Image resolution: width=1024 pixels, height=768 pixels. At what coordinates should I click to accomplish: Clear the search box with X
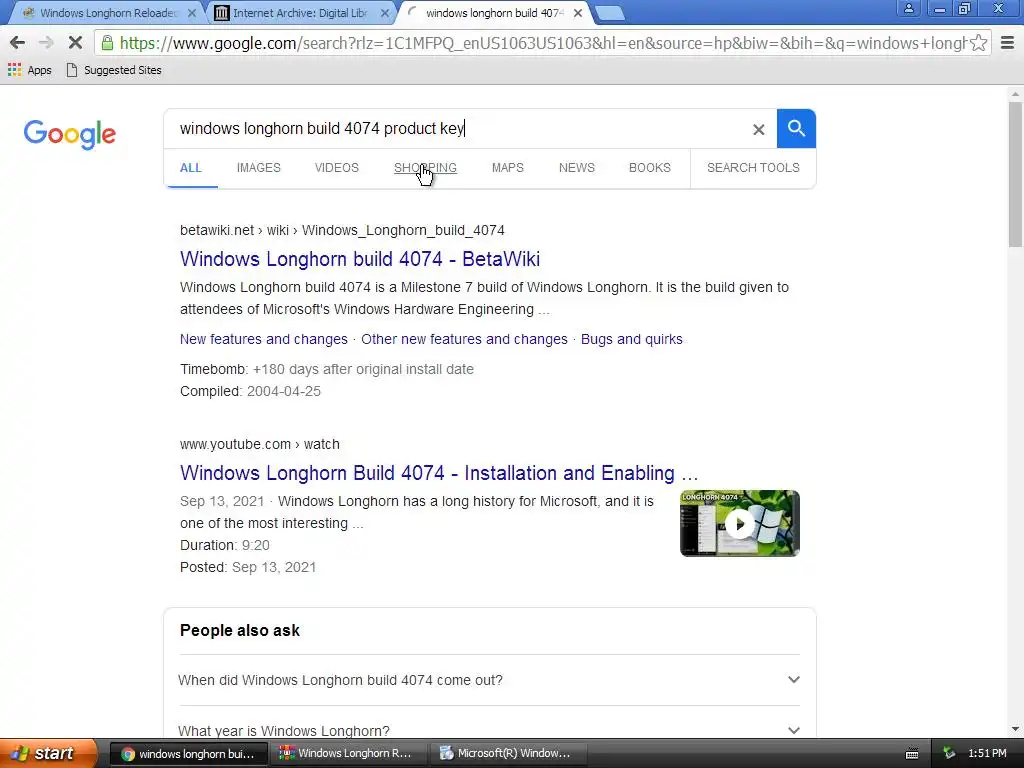point(758,129)
